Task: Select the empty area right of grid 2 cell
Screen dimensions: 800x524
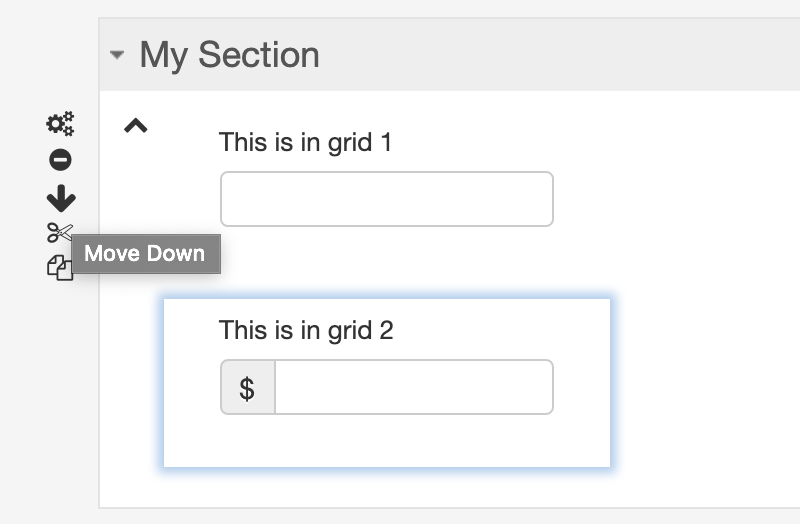Action: pos(704,383)
